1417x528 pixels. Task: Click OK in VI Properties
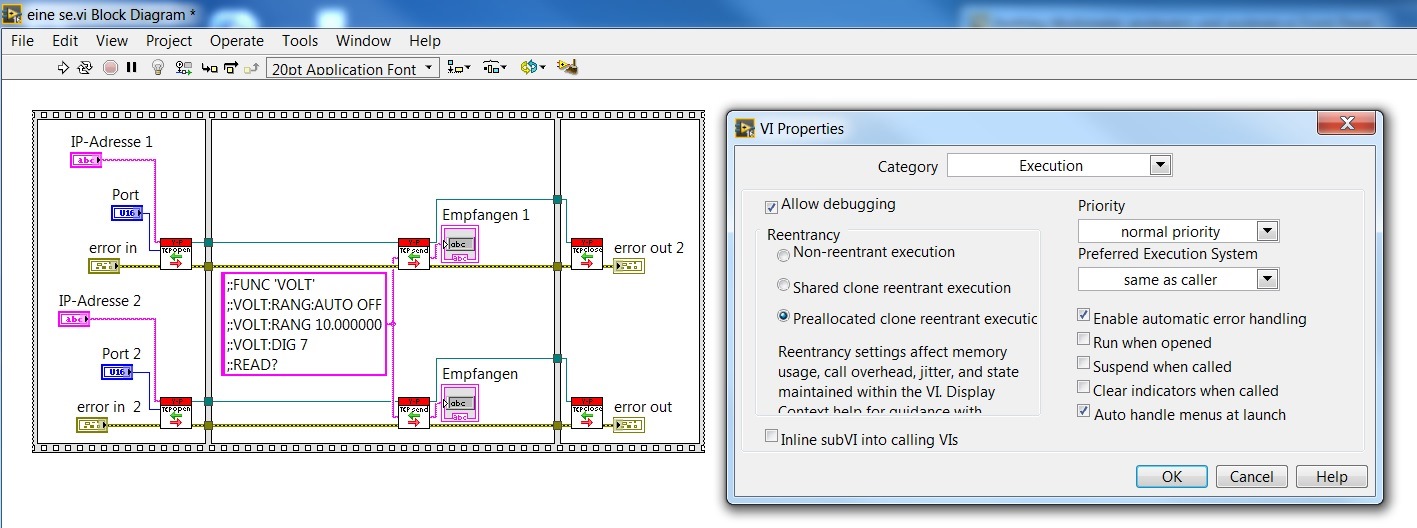(x=1172, y=476)
